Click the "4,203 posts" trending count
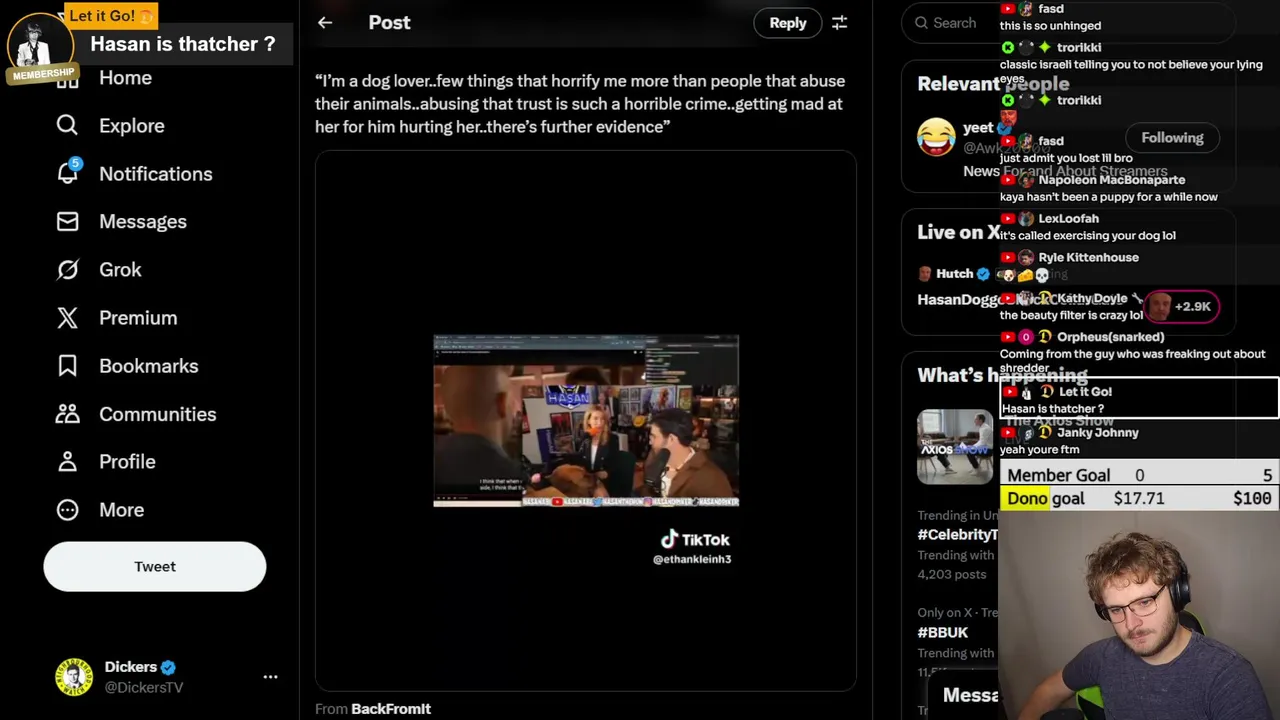 coord(952,574)
